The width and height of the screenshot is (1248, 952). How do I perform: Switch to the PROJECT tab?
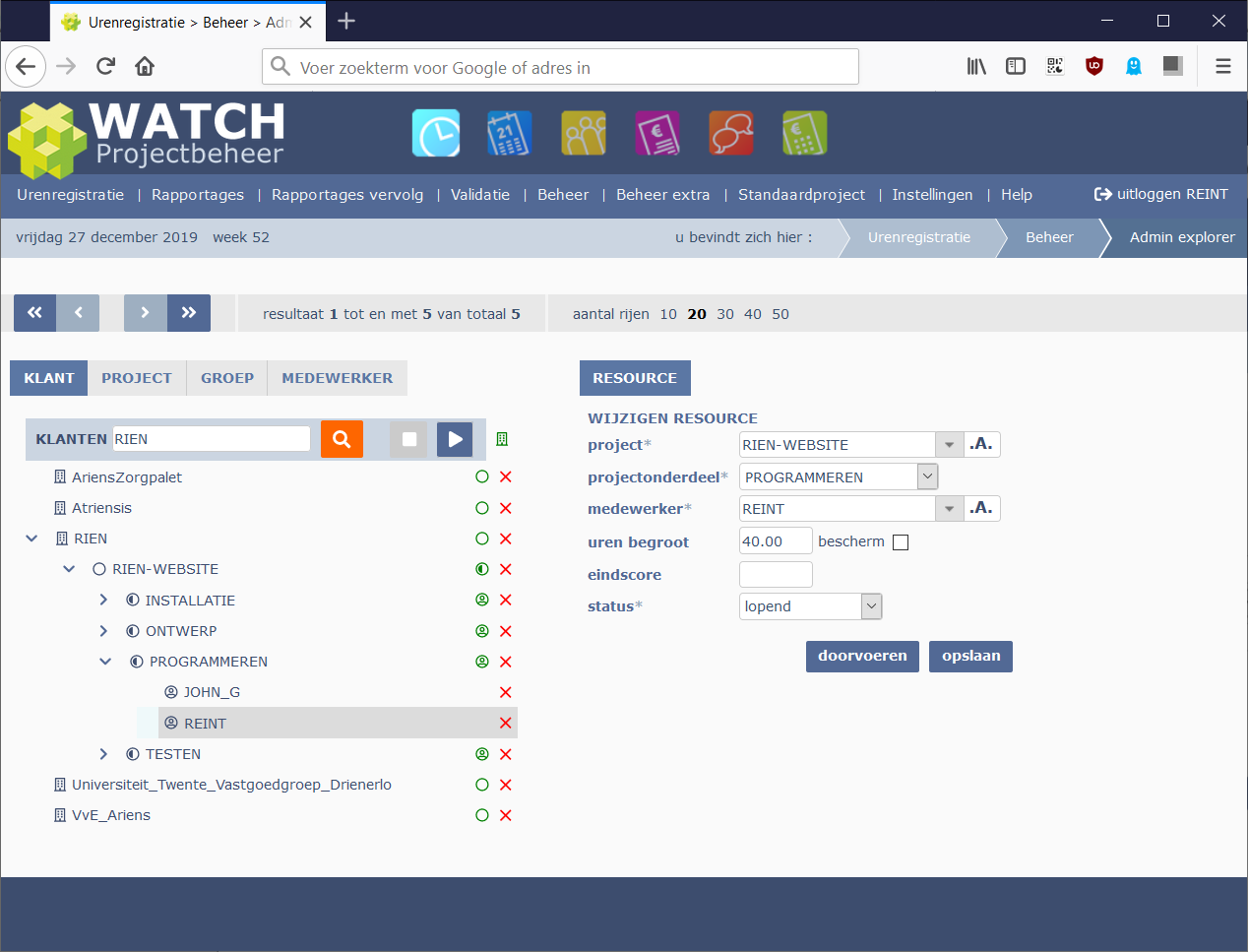click(137, 378)
